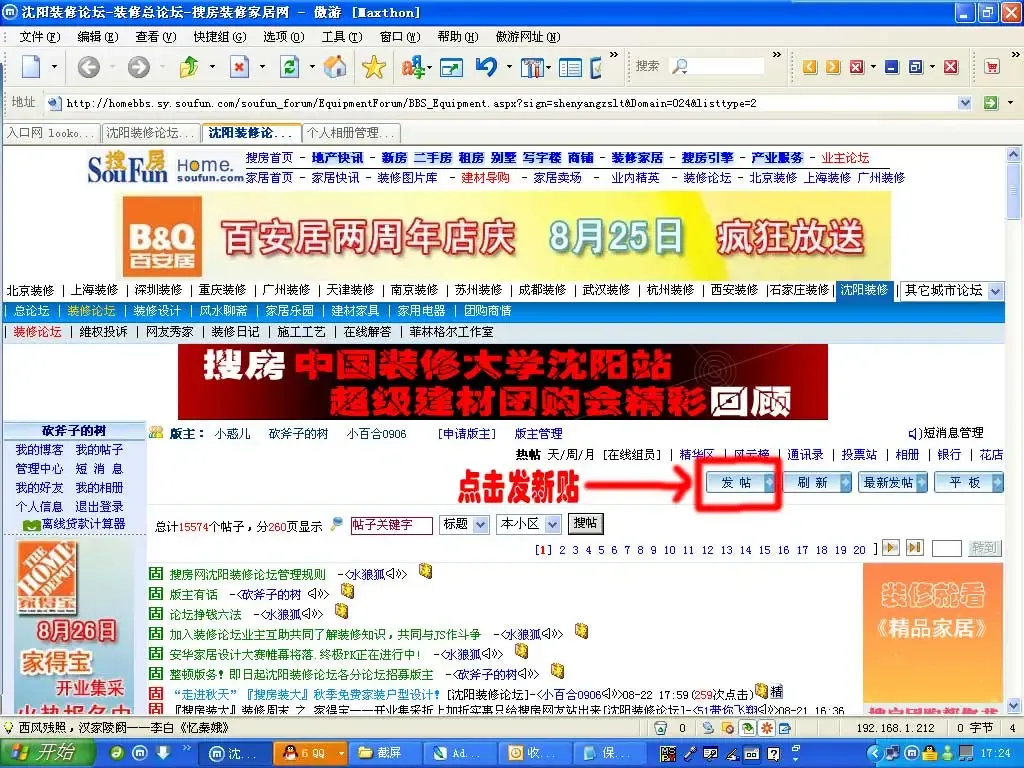The width and height of the screenshot is (1024, 768).
Task: Open the Home page house icon
Action: point(335,67)
